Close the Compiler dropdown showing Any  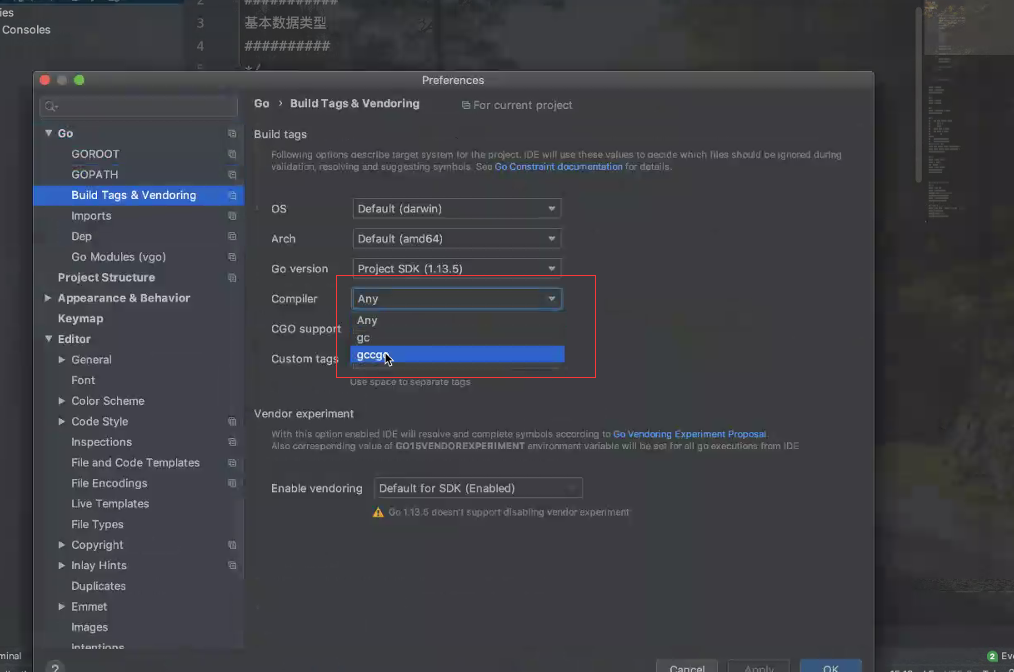(x=457, y=299)
